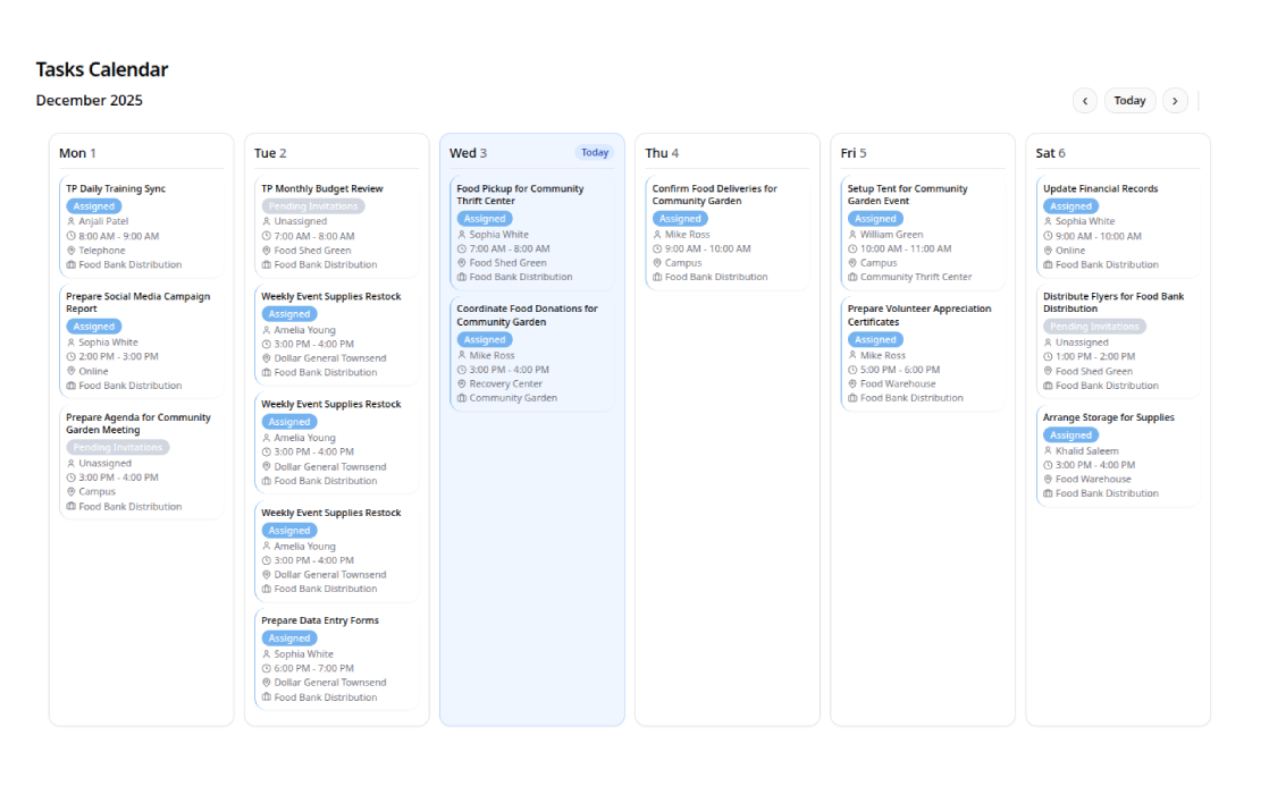Click the Today badge on Wednesday's column
The image size is (1280, 800).
(594, 152)
